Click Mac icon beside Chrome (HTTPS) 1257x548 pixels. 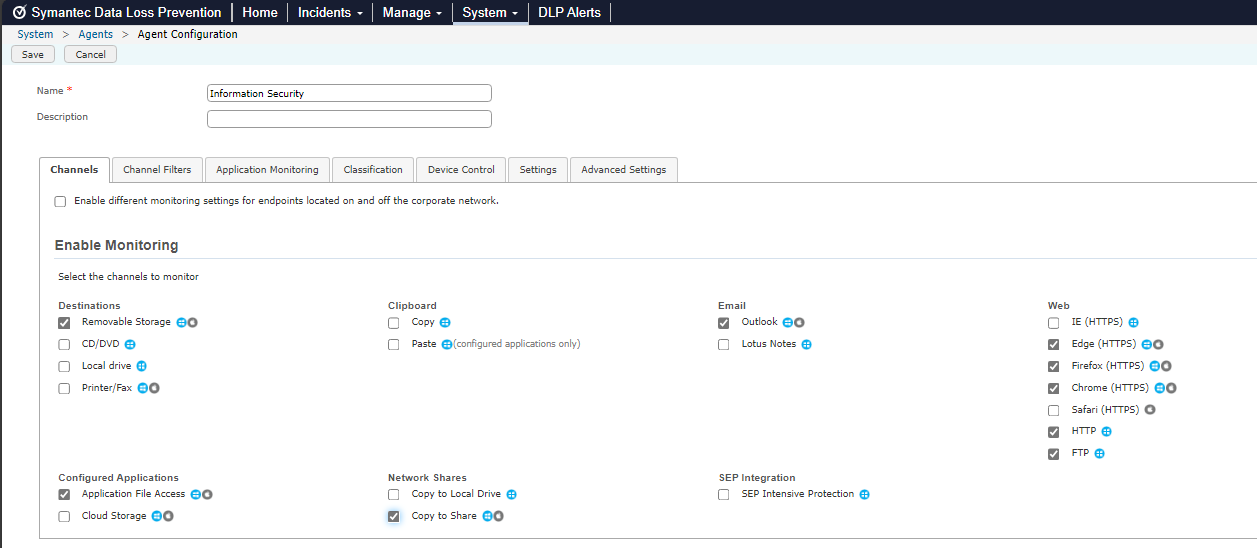1171,389
